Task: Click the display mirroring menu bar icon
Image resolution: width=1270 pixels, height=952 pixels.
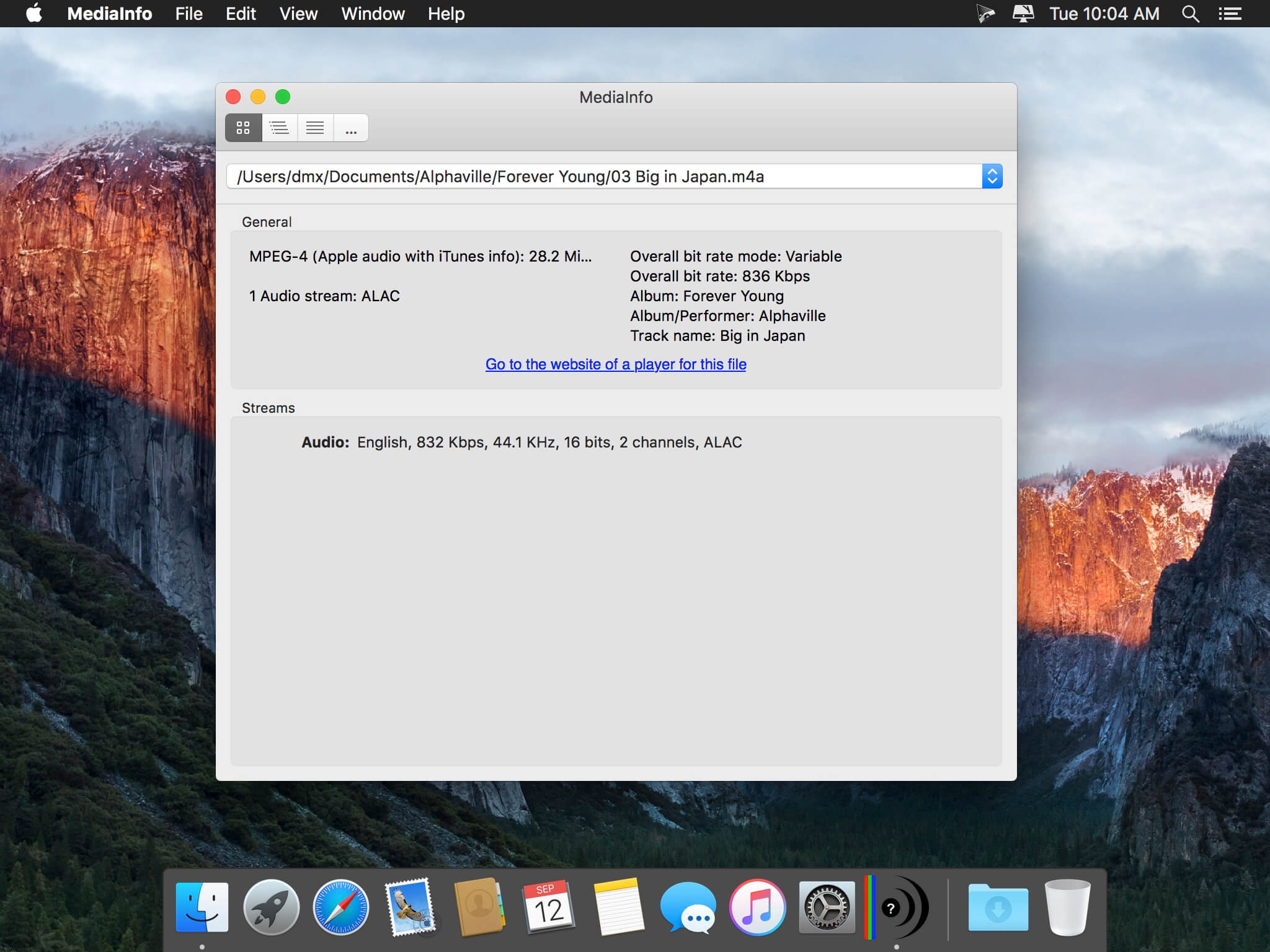Action: (x=1023, y=13)
